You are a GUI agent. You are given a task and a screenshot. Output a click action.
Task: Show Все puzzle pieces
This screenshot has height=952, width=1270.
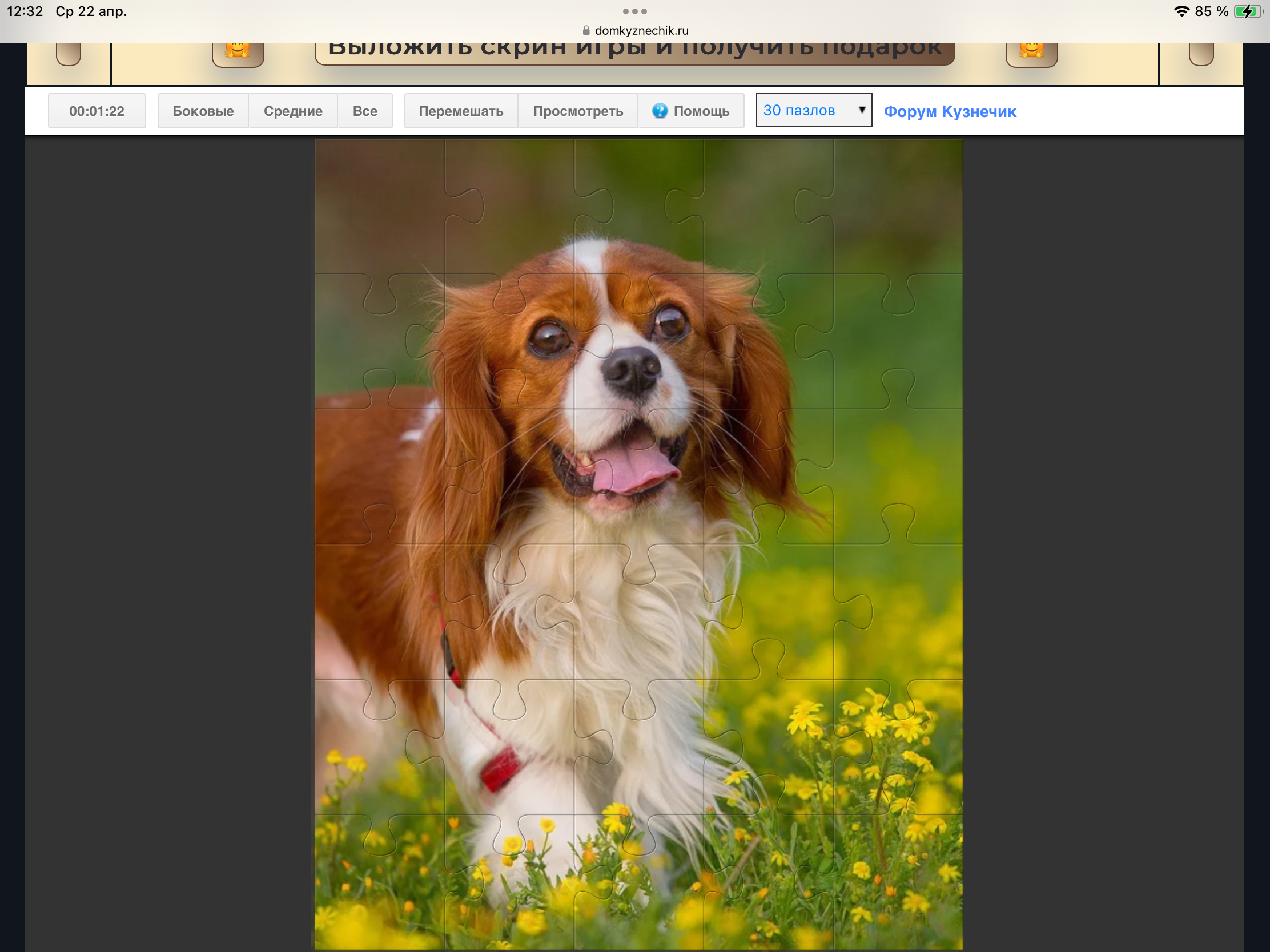(364, 111)
